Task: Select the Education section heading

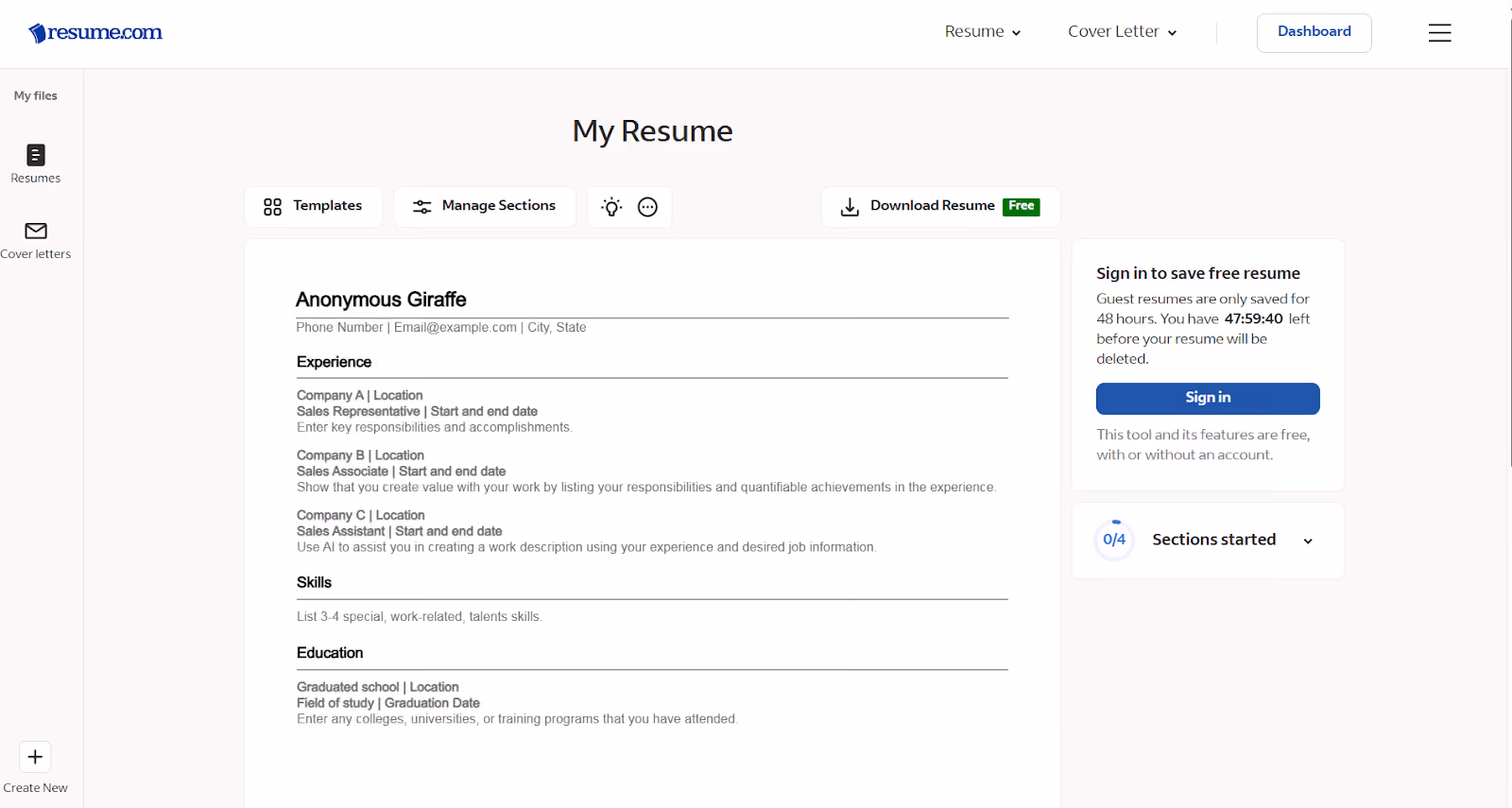Action: point(330,653)
